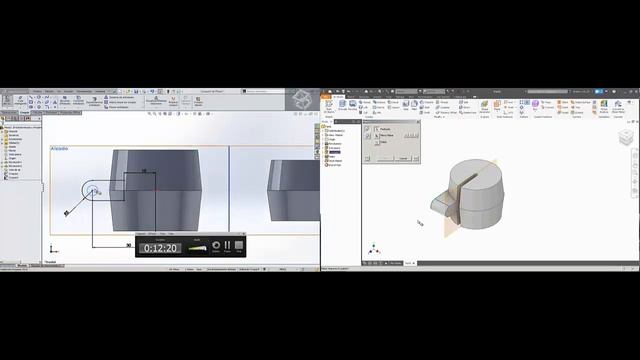This screenshot has width=640, height=360.
Task: Click Convert to Sheet Metal in Inventor
Action: click(x=618, y=107)
